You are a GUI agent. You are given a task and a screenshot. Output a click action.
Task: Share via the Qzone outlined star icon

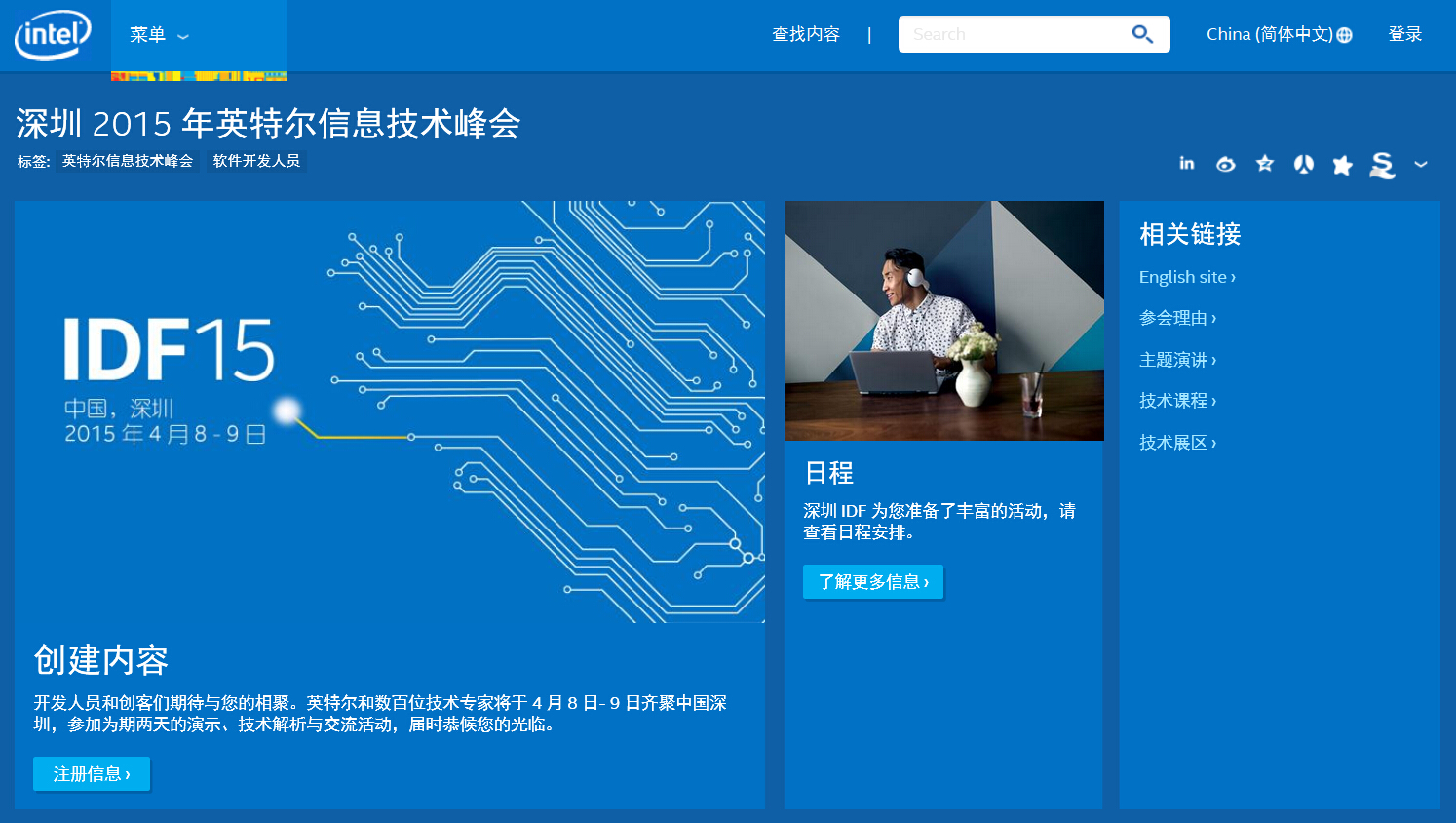pyautogui.click(x=1264, y=163)
